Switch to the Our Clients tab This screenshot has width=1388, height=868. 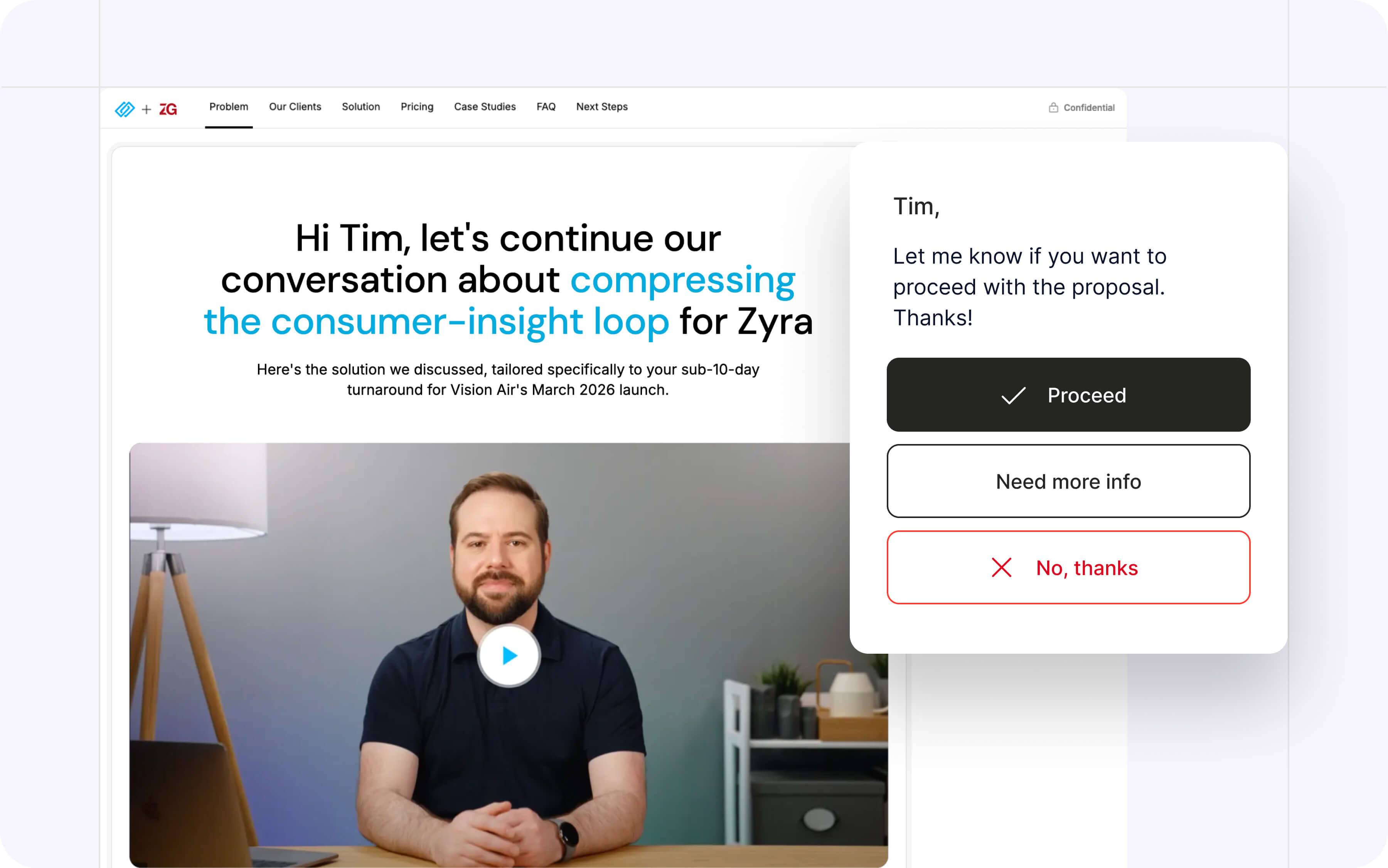pyautogui.click(x=295, y=107)
